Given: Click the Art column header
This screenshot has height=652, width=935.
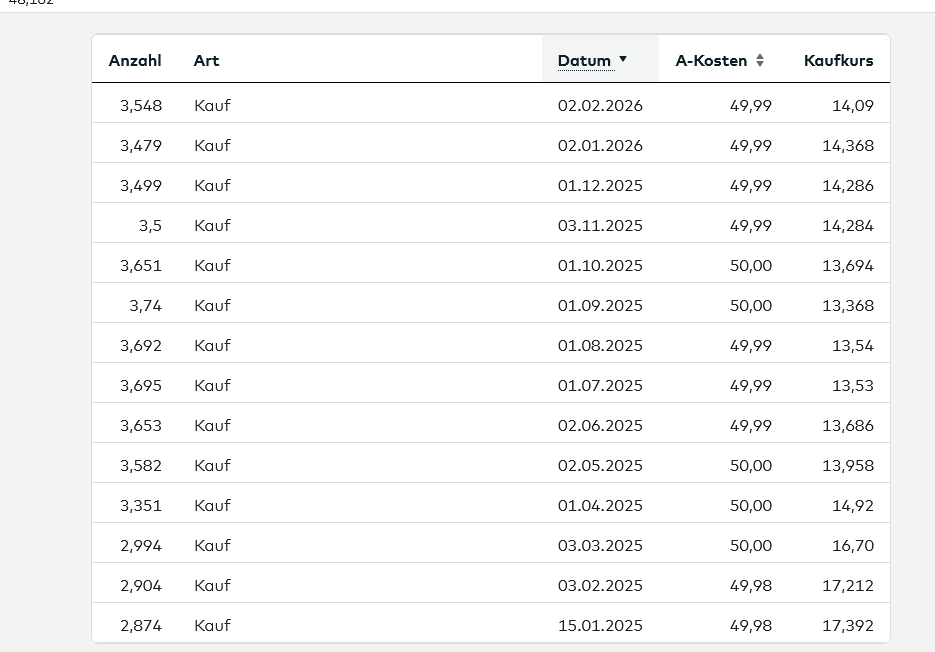Looking at the screenshot, I should (206, 61).
